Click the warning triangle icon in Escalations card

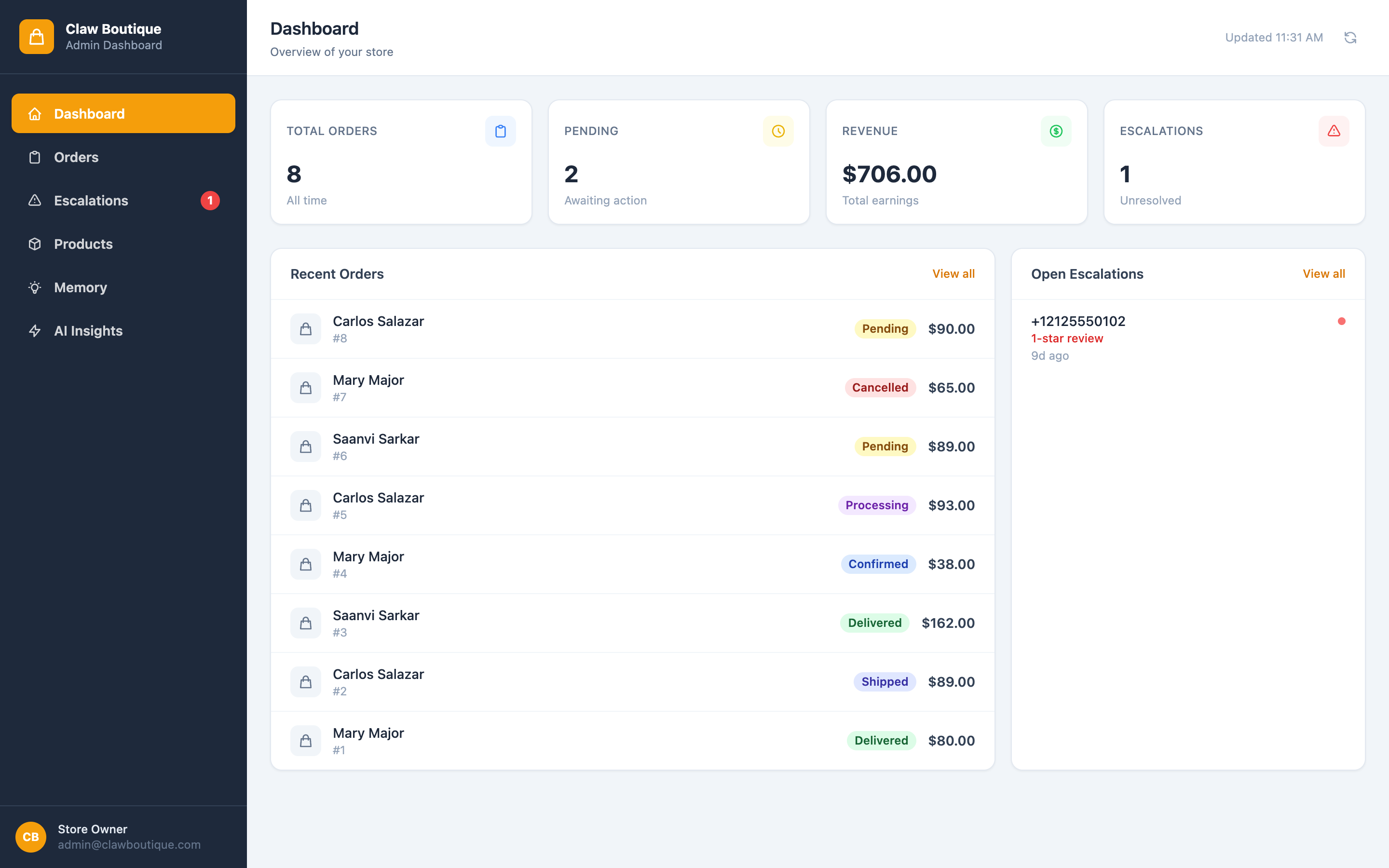(x=1334, y=131)
